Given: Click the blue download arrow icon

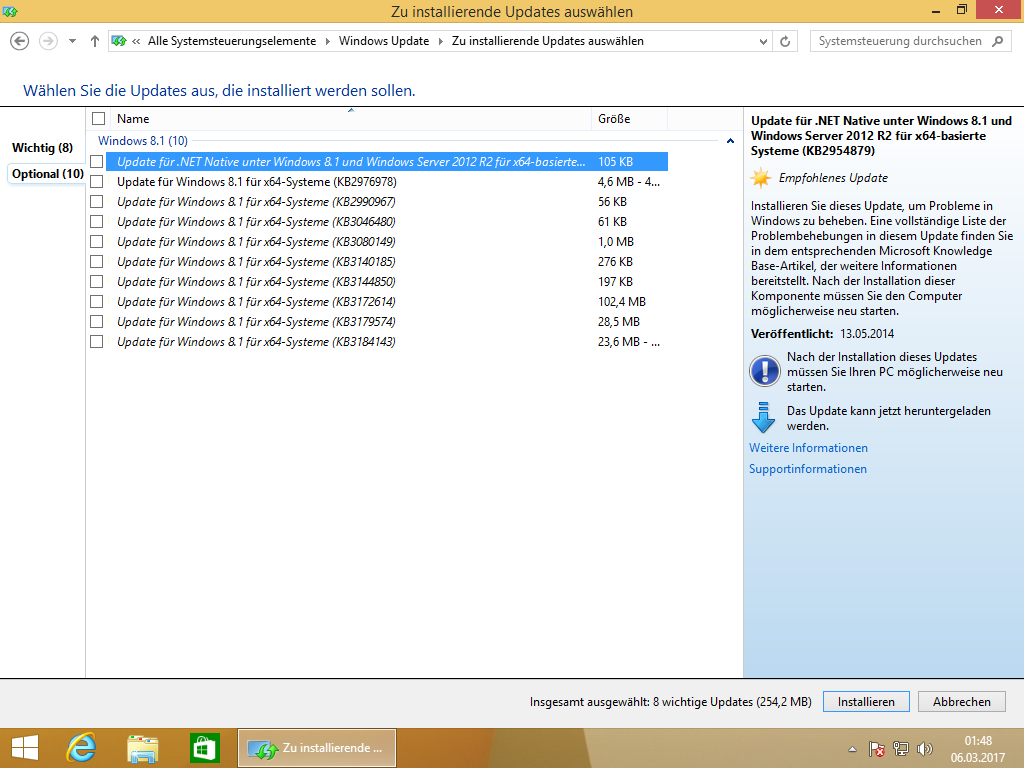Looking at the screenshot, I should click(x=763, y=418).
